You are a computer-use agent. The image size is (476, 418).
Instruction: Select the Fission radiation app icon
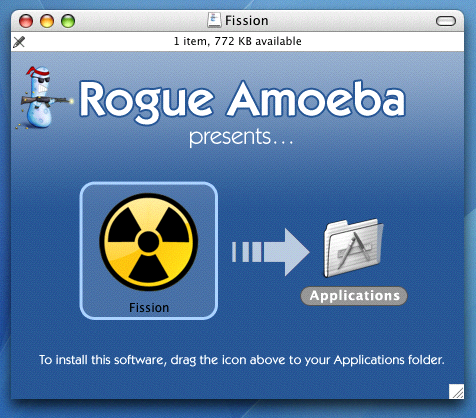[149, 242]
